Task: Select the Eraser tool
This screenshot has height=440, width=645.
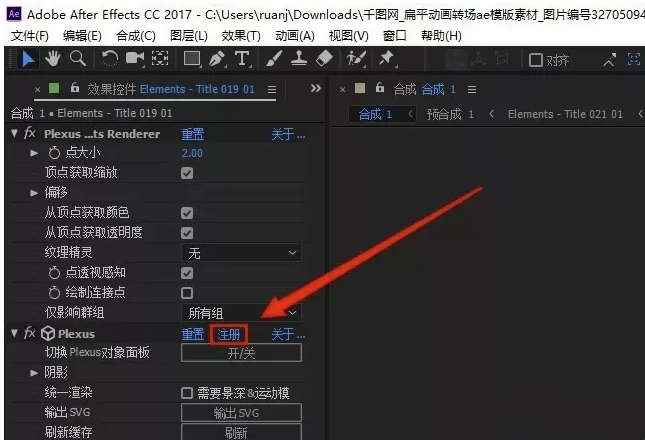Action: pos(324,59)
